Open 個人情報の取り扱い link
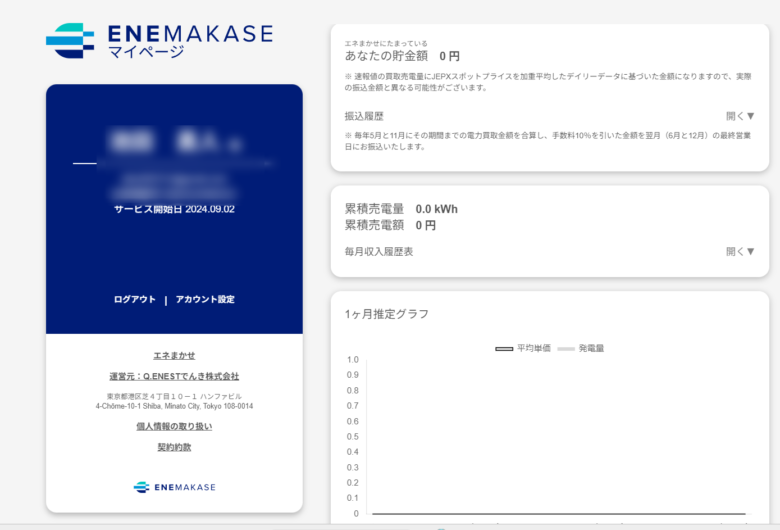 [x=174, y=426]
